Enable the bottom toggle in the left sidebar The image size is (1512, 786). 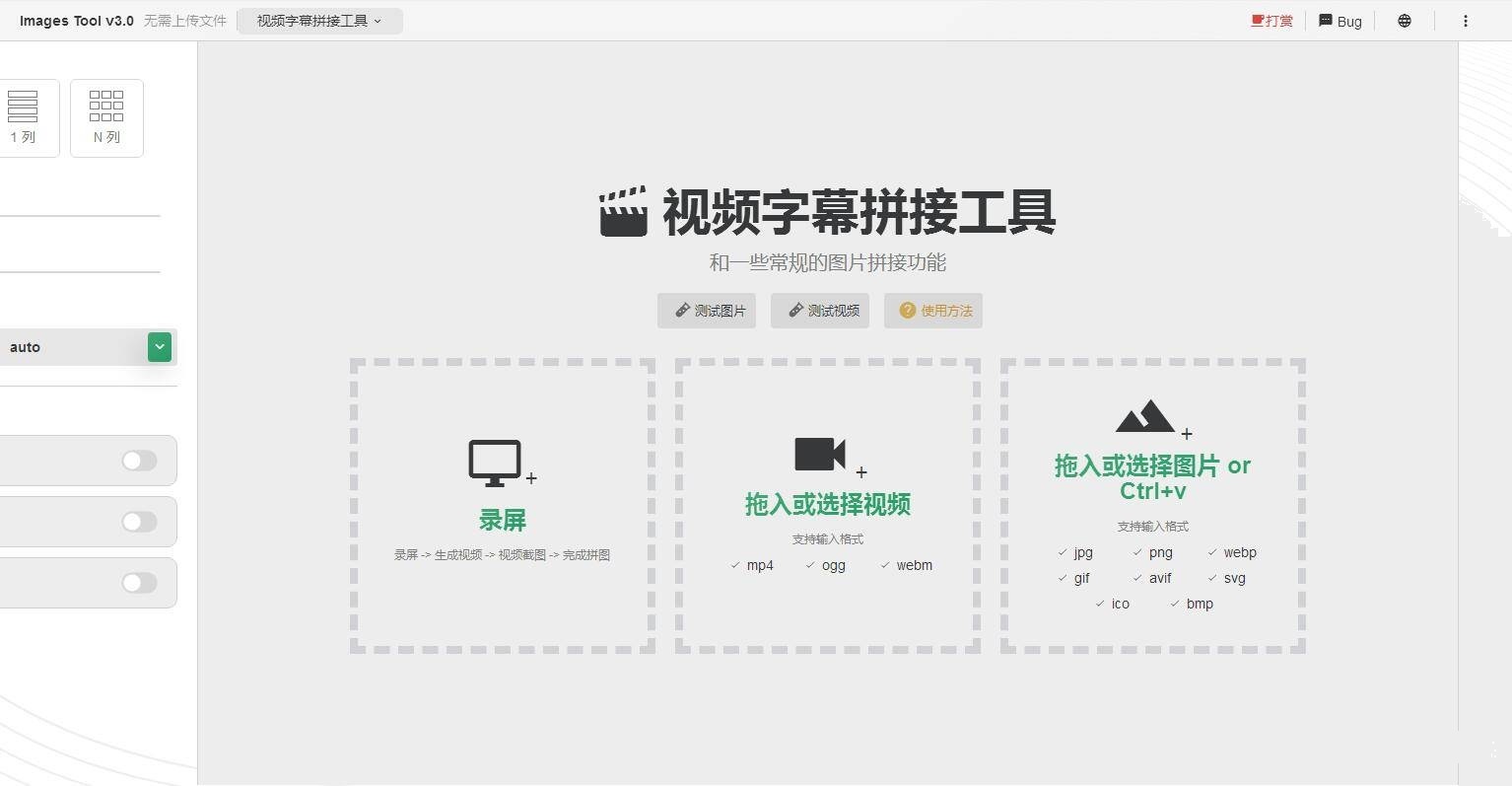tap(139, 583)
